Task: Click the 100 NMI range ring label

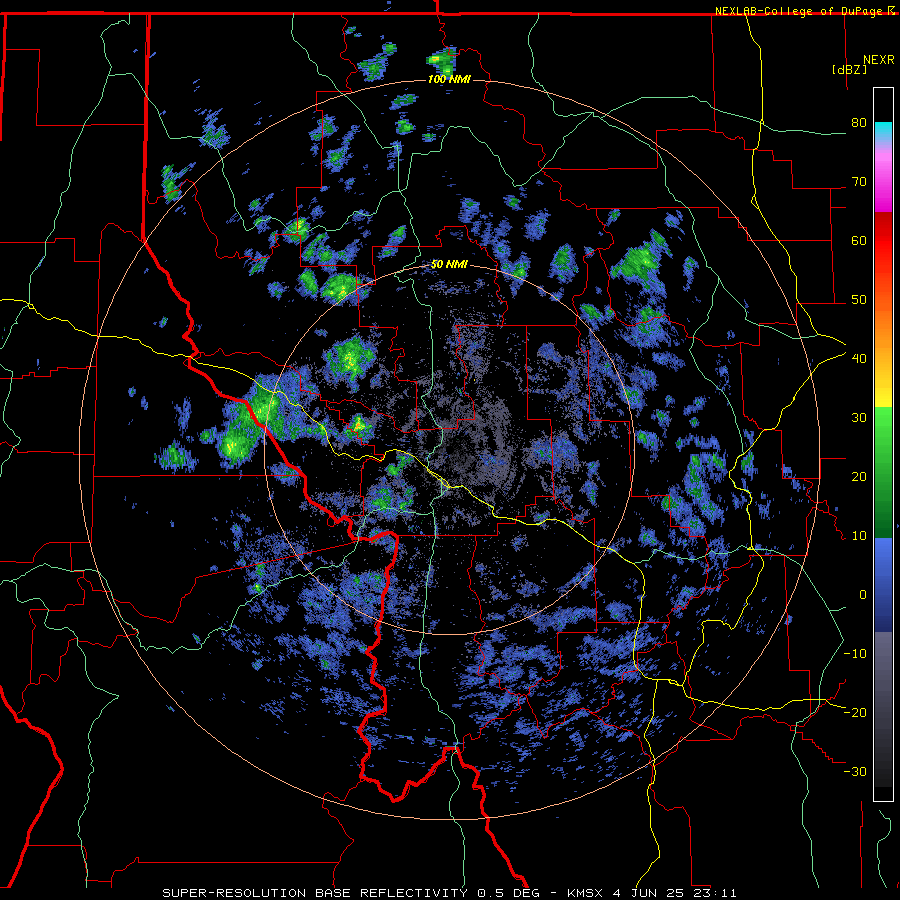Action: 449,79
